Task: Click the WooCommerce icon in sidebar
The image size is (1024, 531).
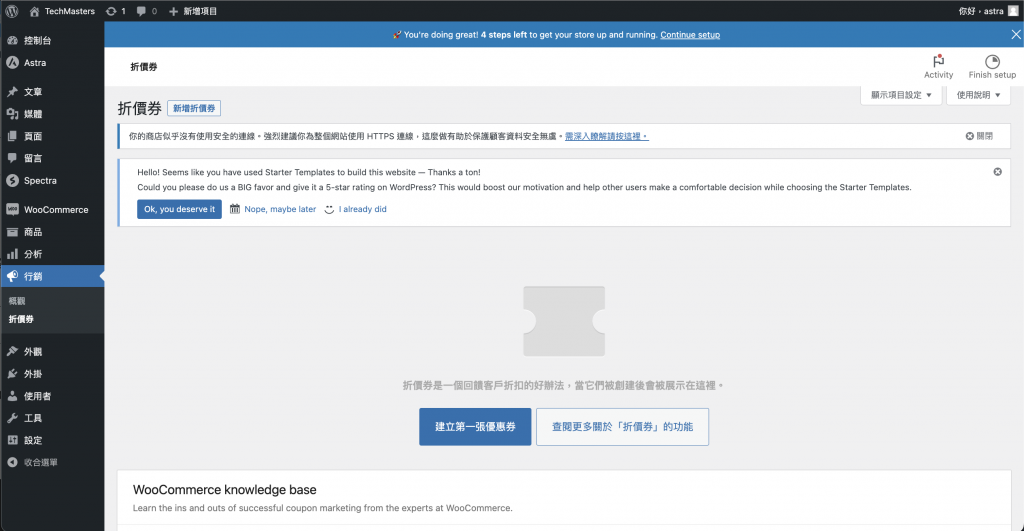Action: point(12,210)
